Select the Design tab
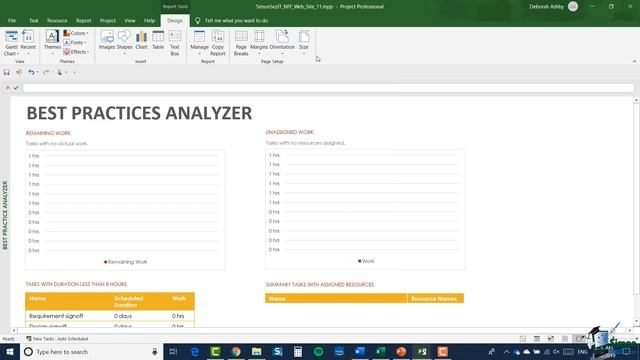The width and height of the screenshot is (640, 360). (x=175, y=20)
